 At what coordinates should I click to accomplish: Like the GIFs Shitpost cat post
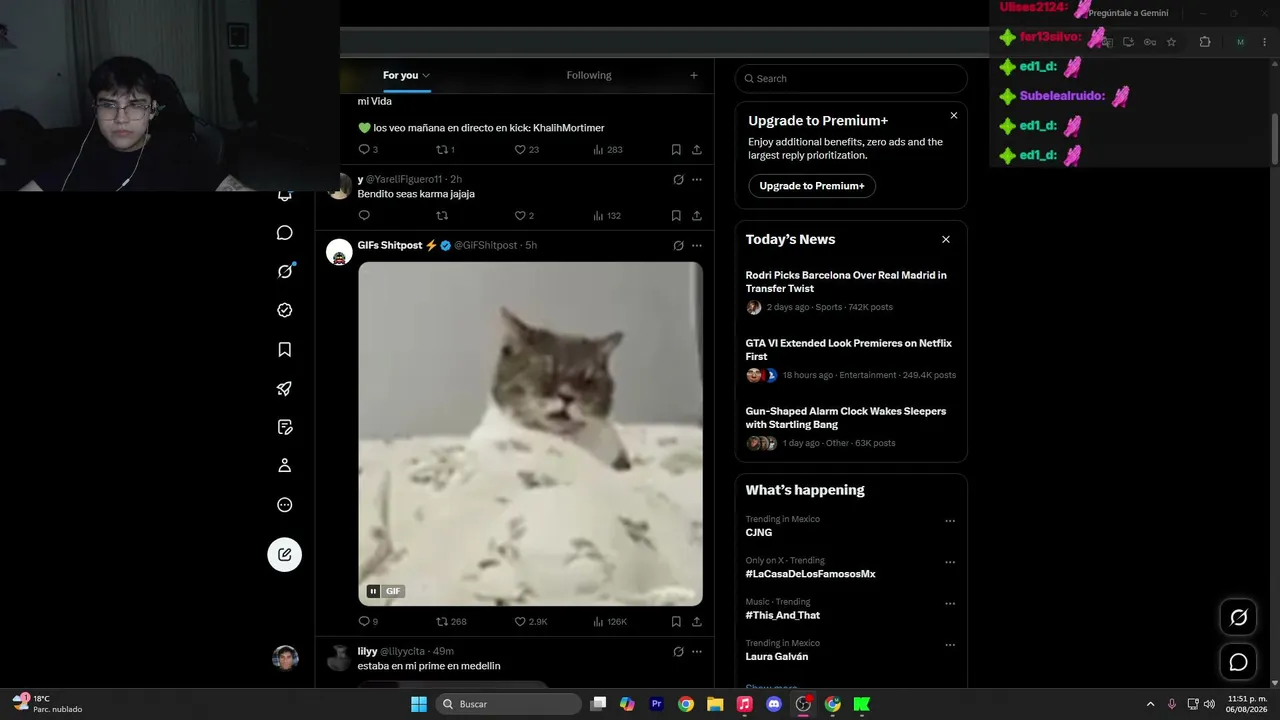click(x=530, y=622)
